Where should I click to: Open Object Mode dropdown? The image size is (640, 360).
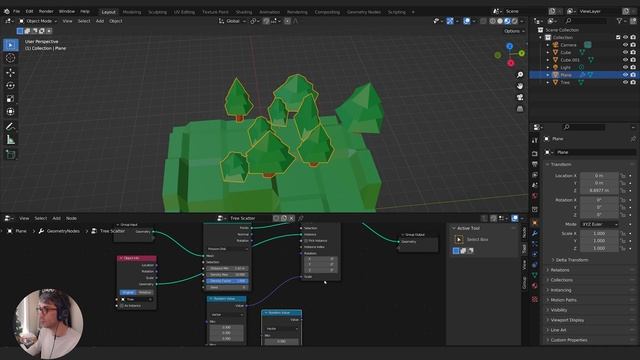38,21
